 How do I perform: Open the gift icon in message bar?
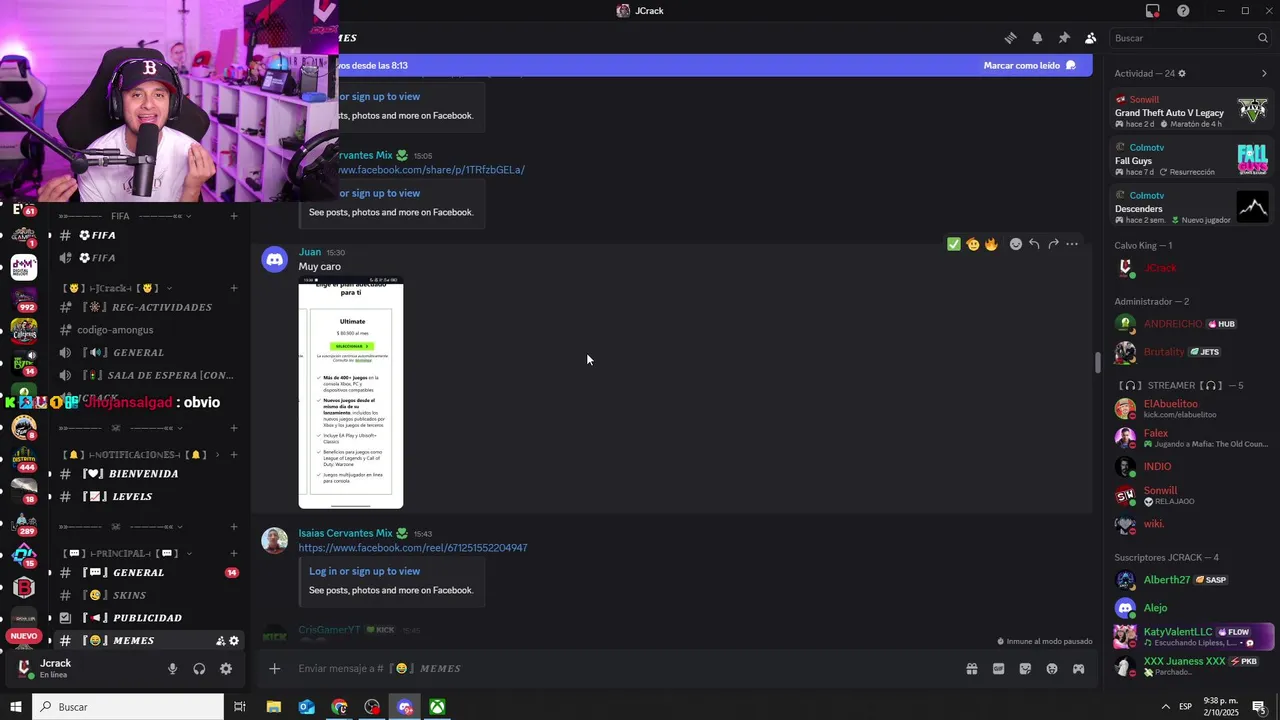(971, 669)
